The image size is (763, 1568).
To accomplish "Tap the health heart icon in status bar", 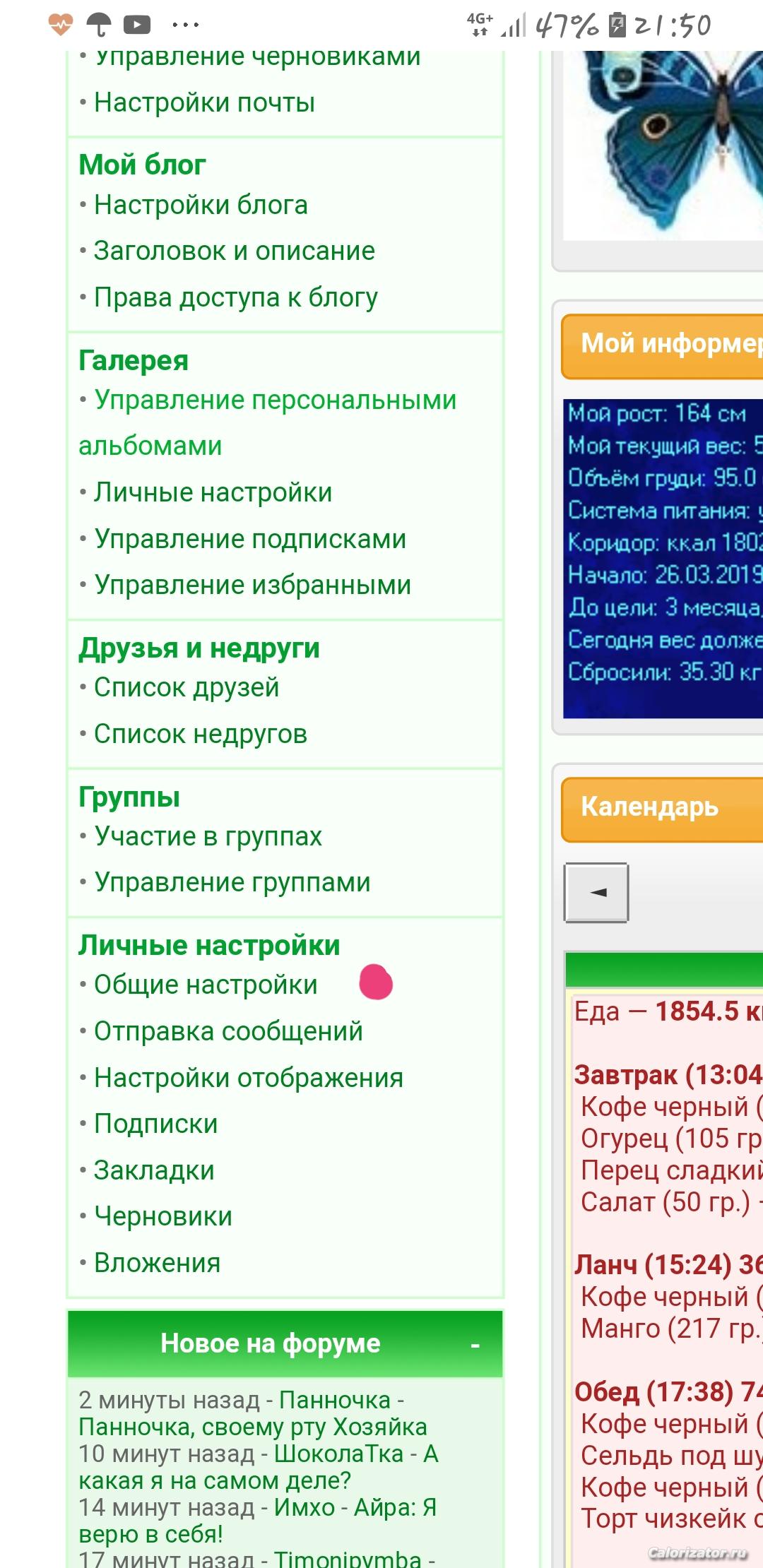I will pyautogui.click(x=61, y=25).
